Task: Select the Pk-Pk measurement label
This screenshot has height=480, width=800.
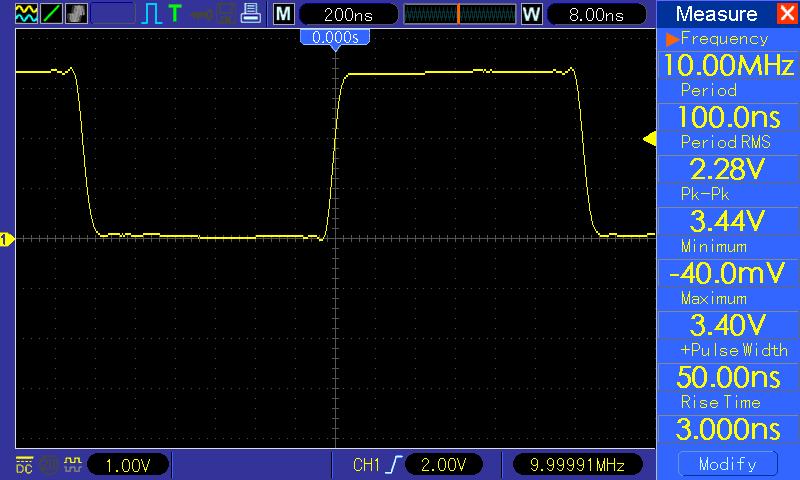Action: pos(705,194)
